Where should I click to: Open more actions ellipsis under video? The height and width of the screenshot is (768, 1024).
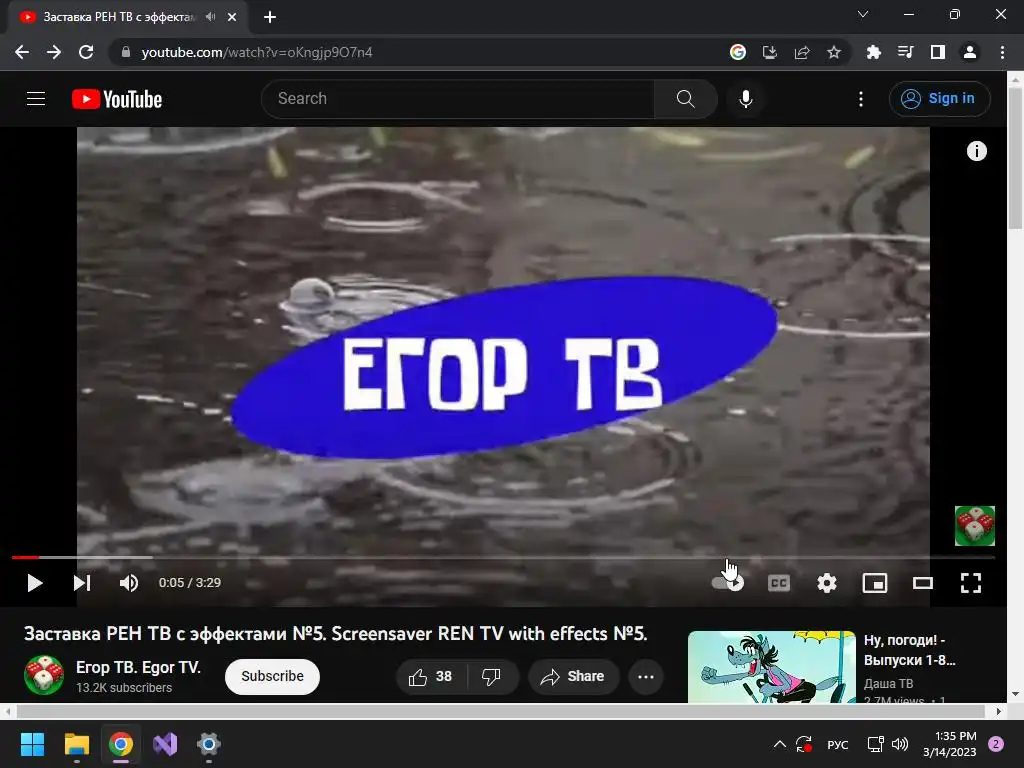[x=646, y=677]
